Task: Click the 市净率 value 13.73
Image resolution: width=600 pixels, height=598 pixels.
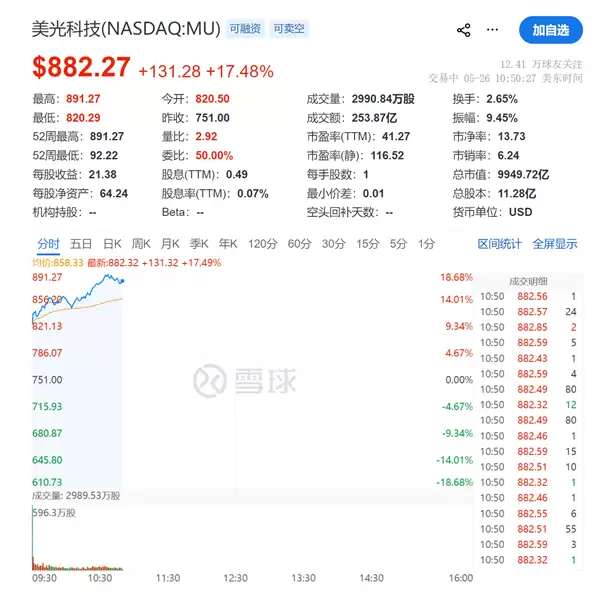Action: pyautogui.click(x=511, y=137)
